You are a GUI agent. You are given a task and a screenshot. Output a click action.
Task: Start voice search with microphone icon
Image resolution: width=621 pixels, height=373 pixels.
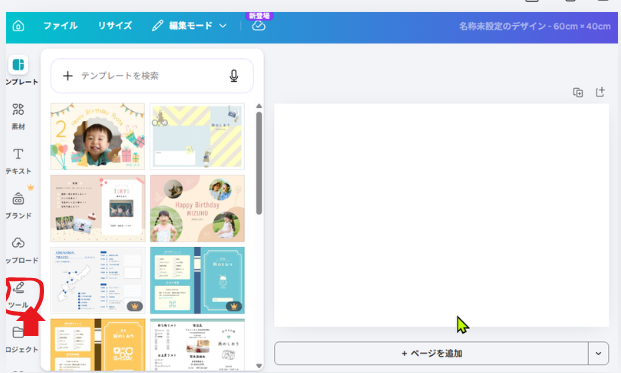coord(234,76)
